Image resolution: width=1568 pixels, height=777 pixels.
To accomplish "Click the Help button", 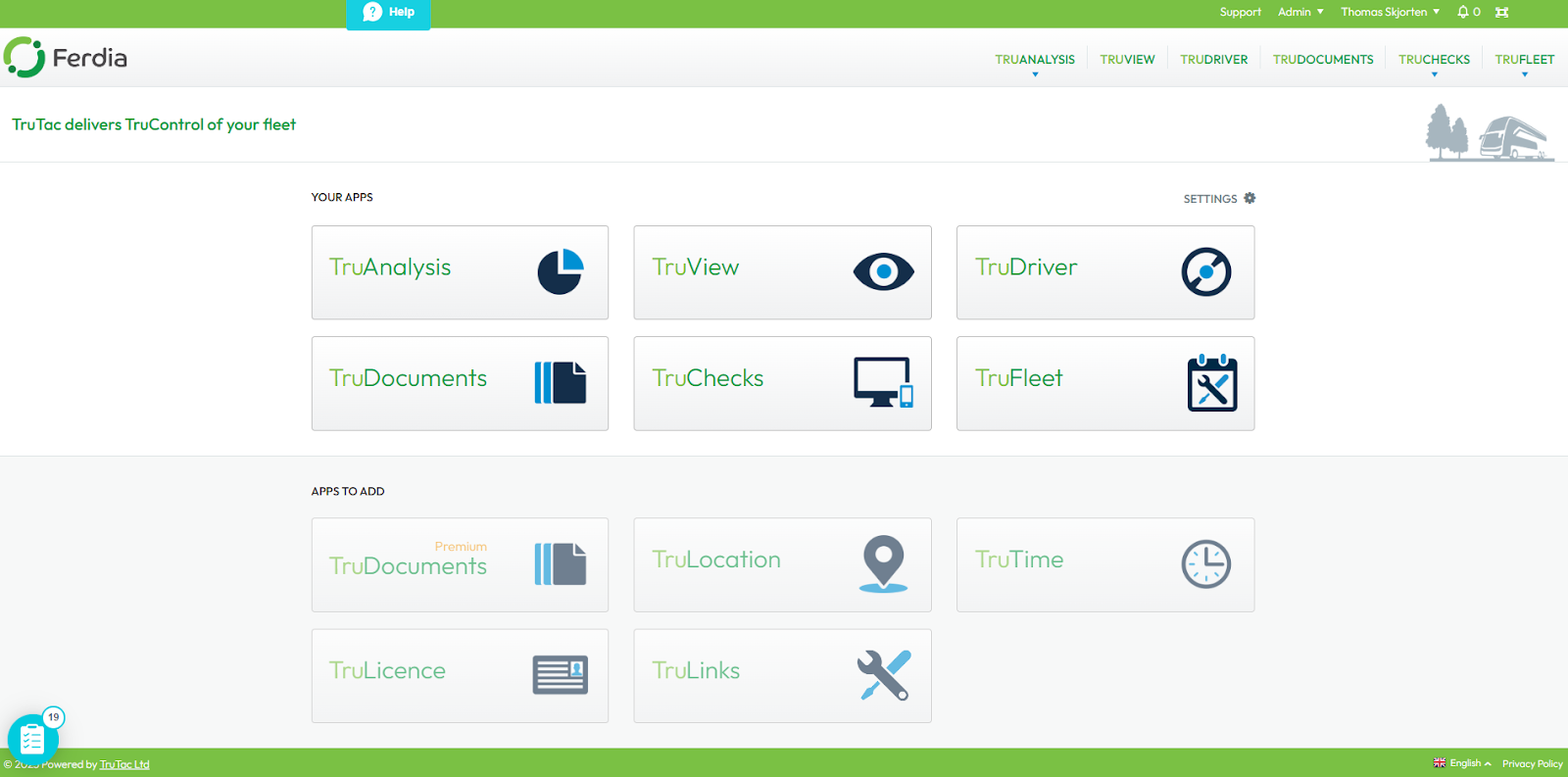I will [x=388, y=14].
